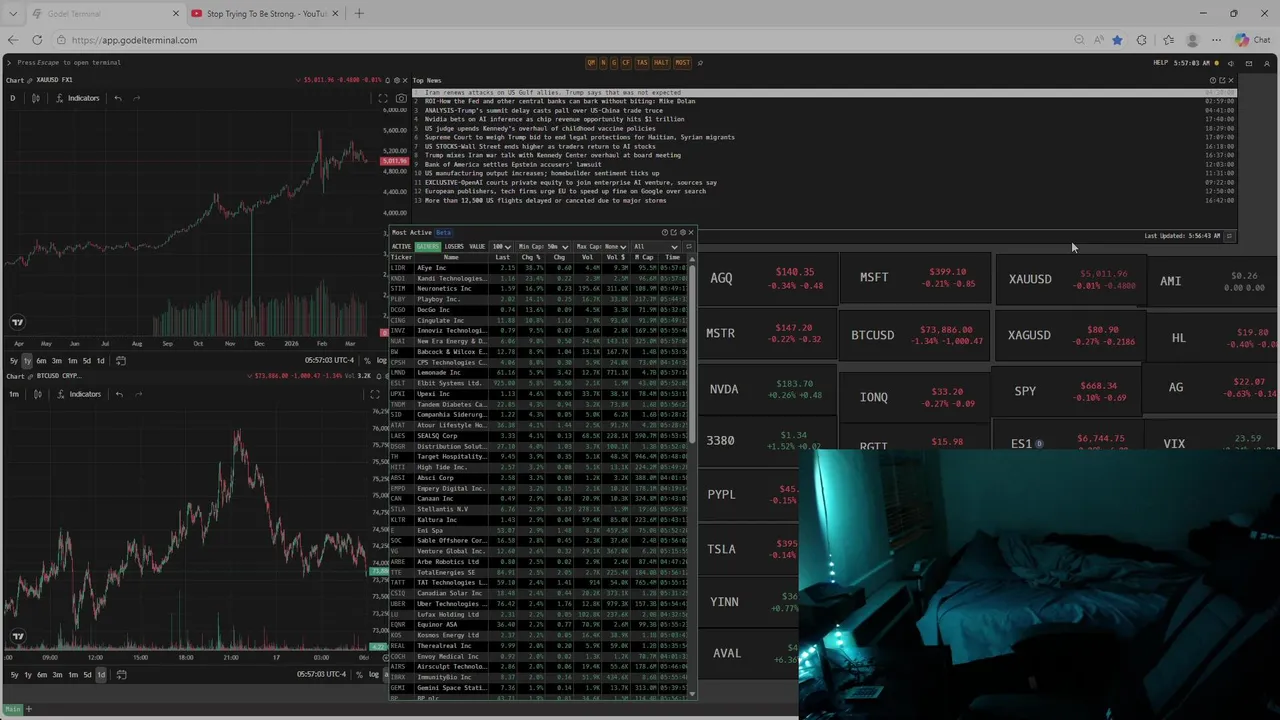Open Bank of America Epstein lawsuit headline

click(x=513, y=164)
